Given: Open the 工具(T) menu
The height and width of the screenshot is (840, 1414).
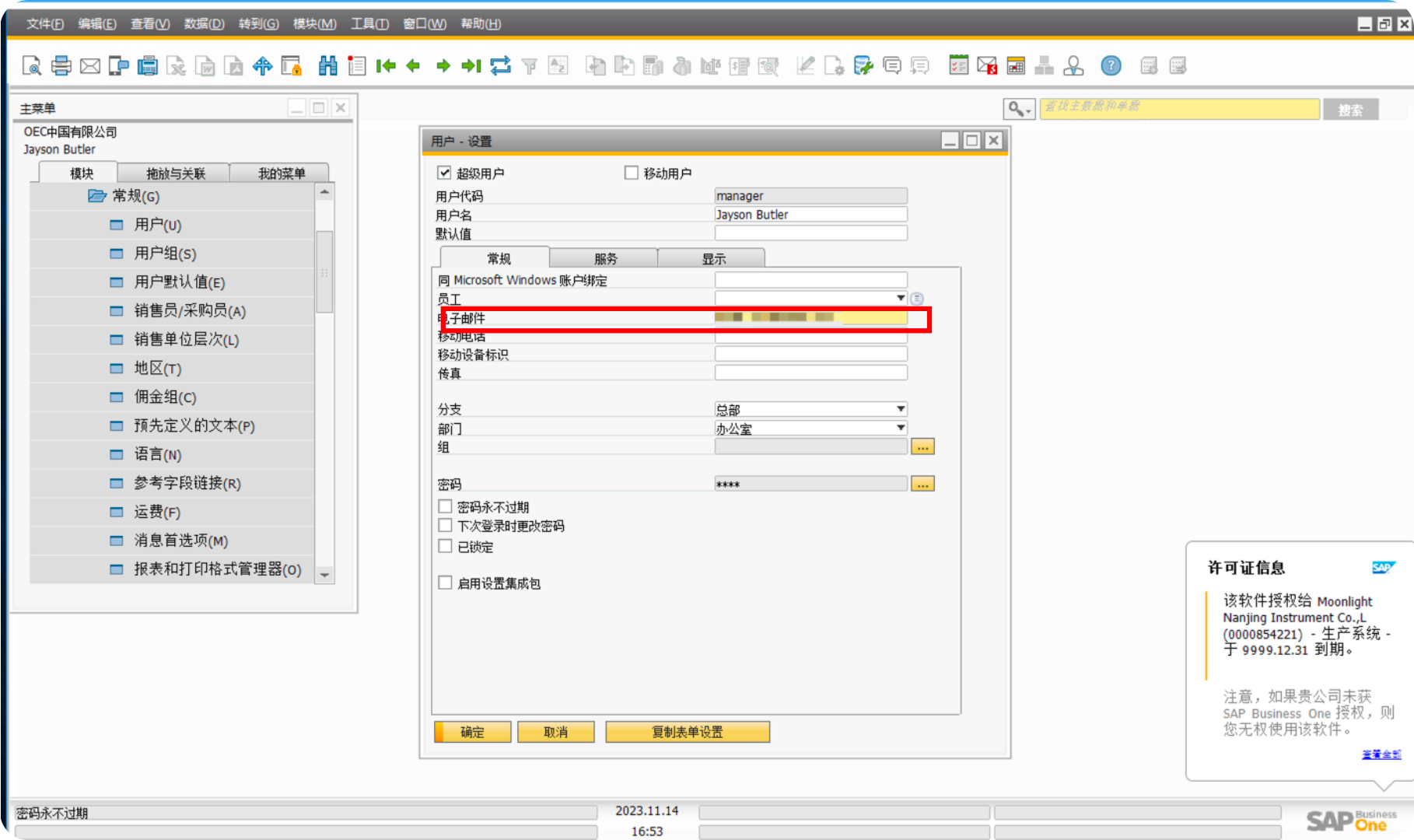Looking at the screenshot, I should [x=369, y=23].
